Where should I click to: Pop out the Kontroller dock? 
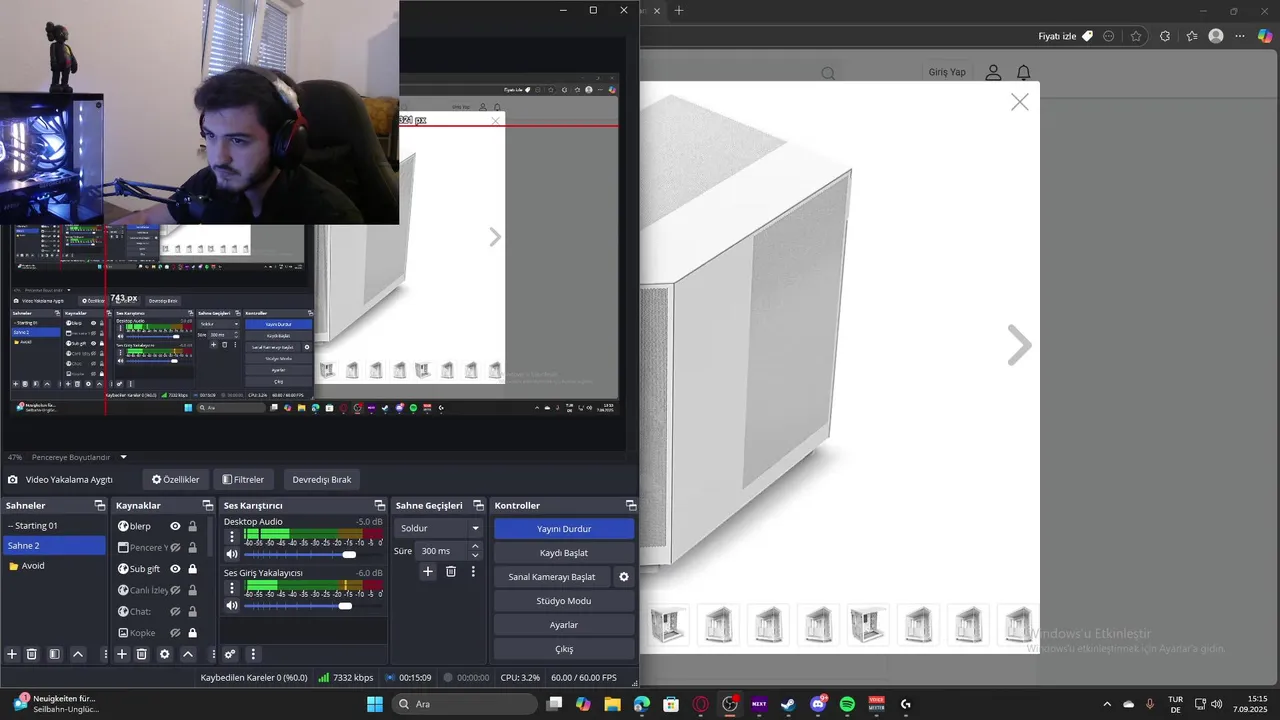[630, 506]
